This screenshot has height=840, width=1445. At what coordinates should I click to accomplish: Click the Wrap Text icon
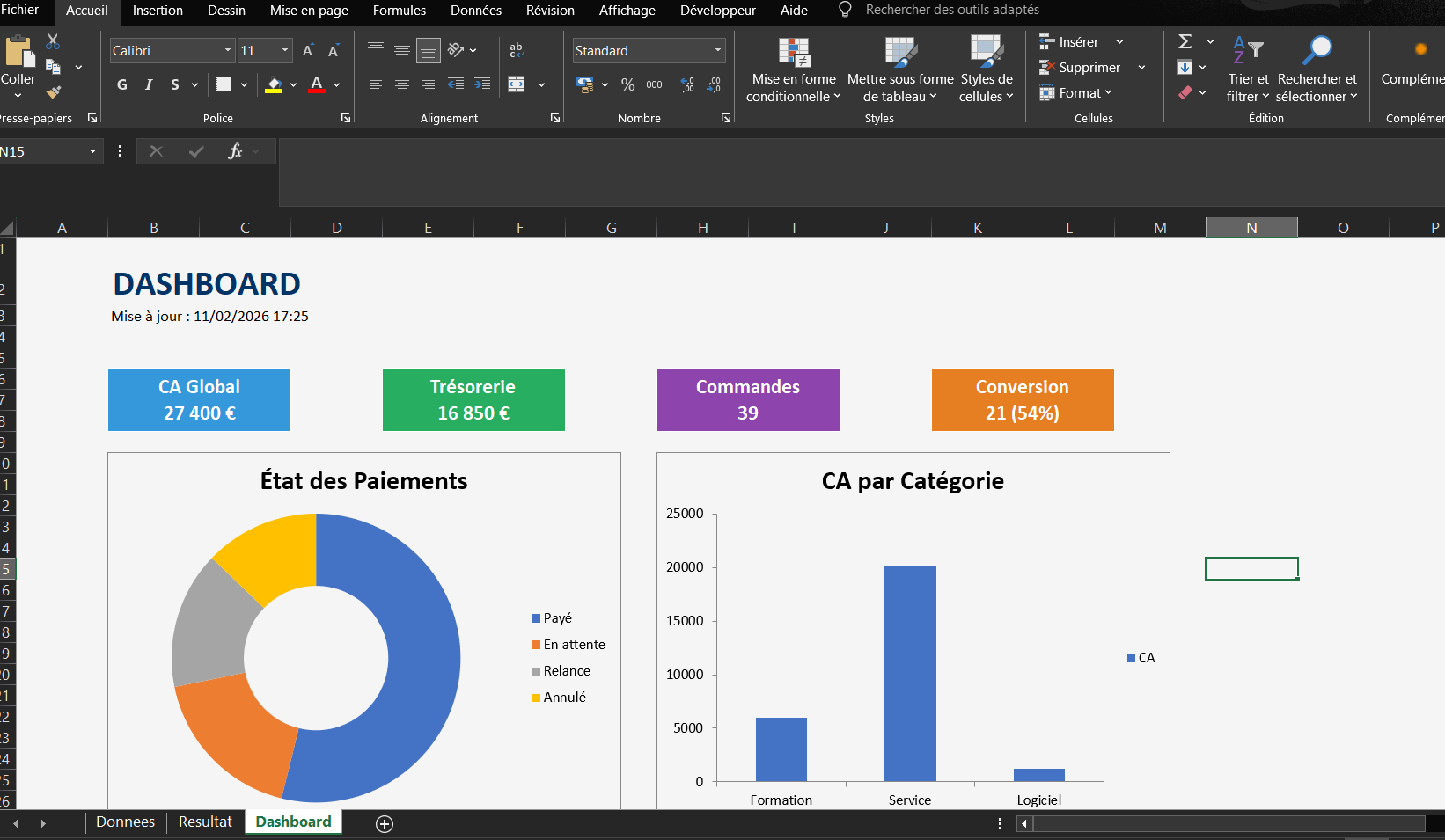[517, 50]
